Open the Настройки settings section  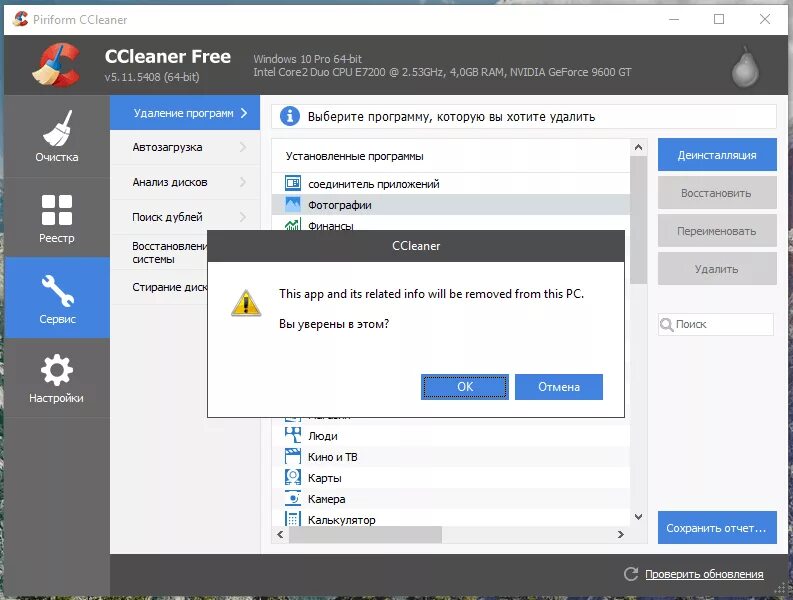[57, 378]
